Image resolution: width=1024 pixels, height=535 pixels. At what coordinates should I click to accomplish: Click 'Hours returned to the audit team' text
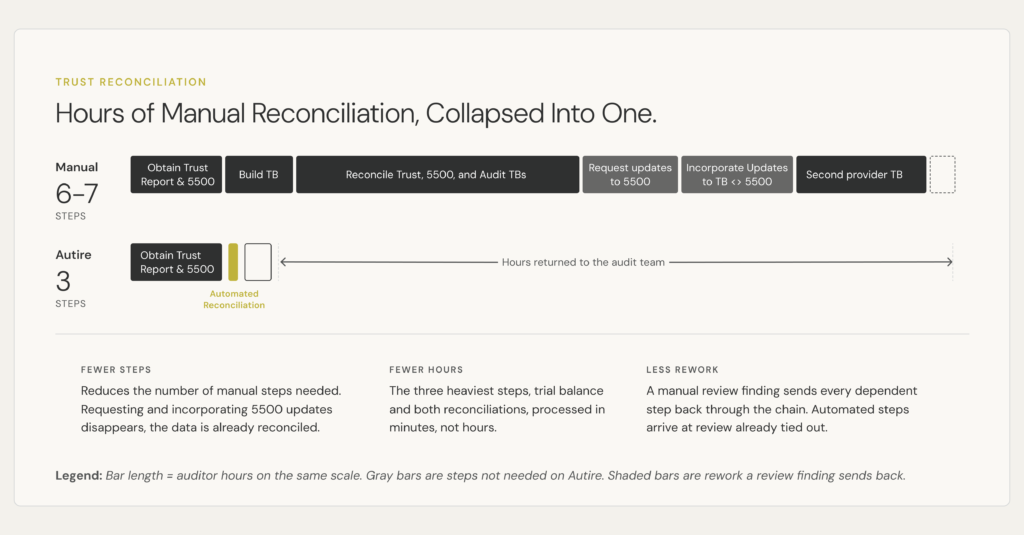click(x=583, y=262)
